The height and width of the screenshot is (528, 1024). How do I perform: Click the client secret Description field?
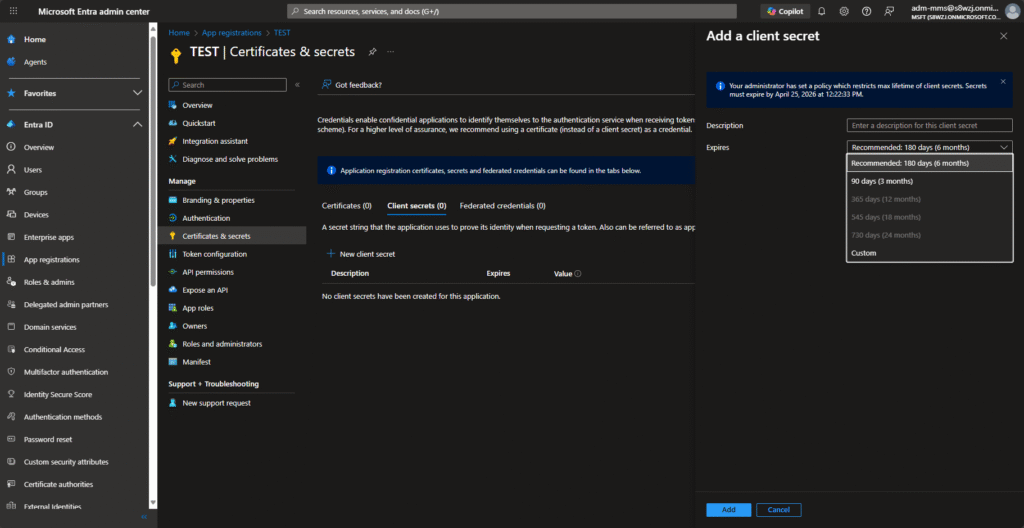click(x=930, y=125)
